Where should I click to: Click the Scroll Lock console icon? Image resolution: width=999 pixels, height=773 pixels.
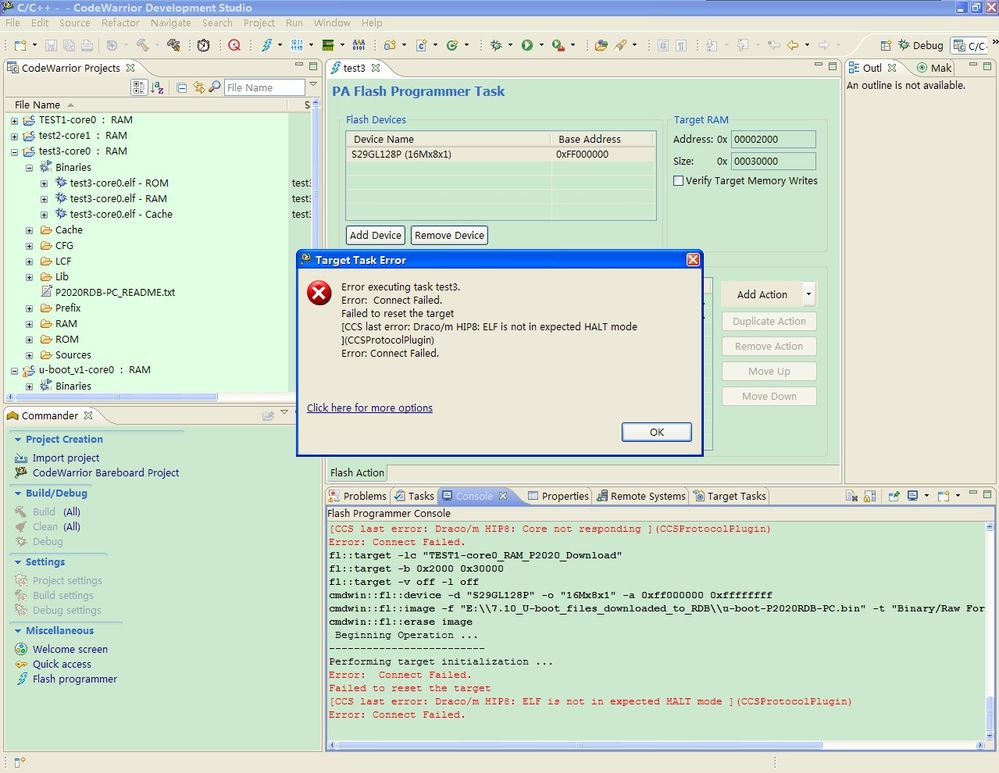point(870,496)
